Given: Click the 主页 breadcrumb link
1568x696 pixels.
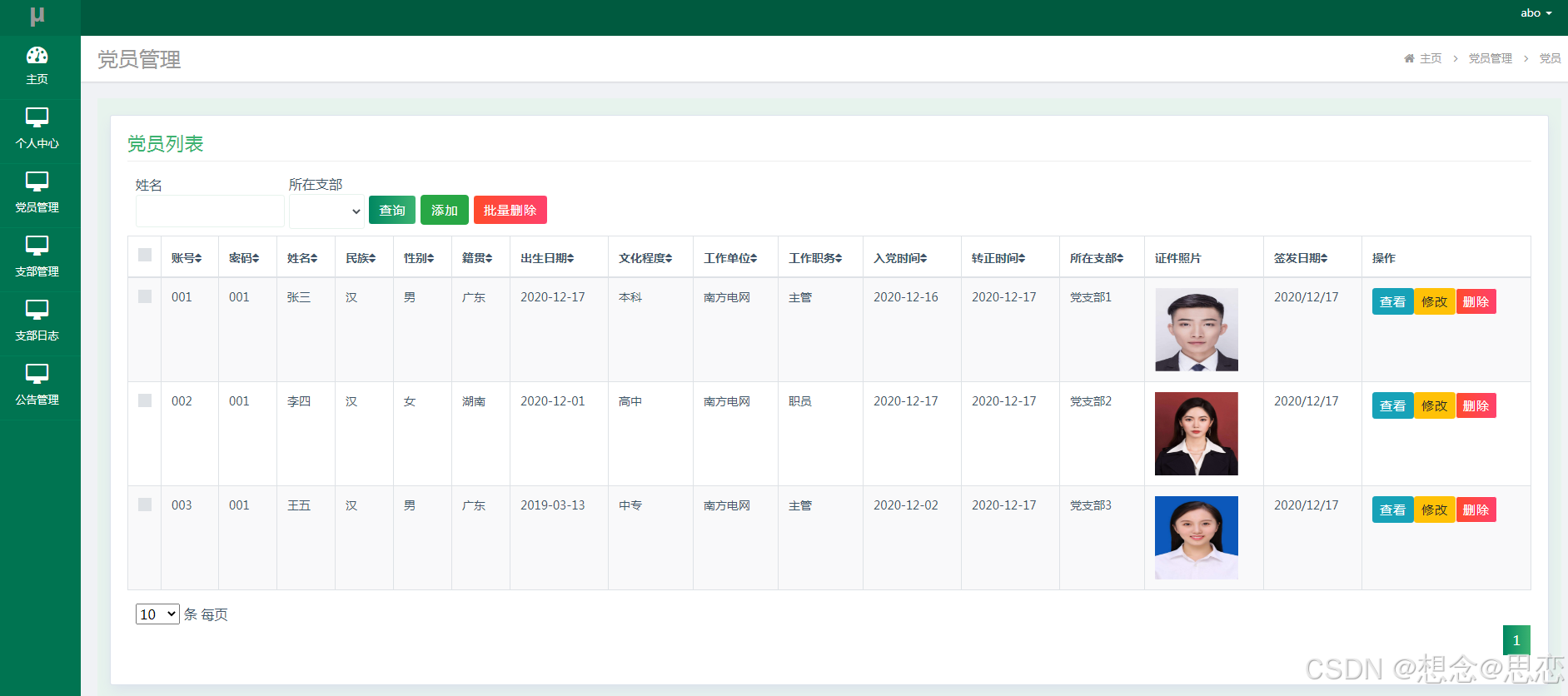Looking at the screenshot, I should (x=1431, y=58).
